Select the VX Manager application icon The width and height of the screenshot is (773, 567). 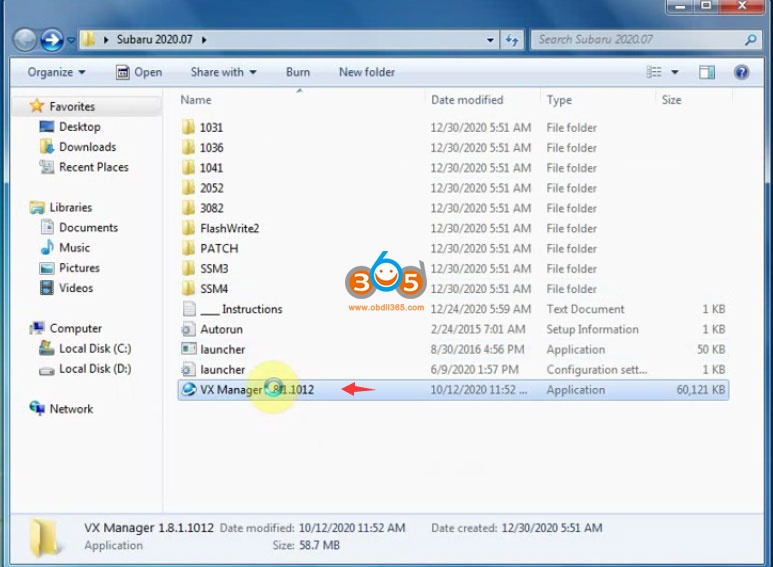pyautogui.click(x=189, y=390)
